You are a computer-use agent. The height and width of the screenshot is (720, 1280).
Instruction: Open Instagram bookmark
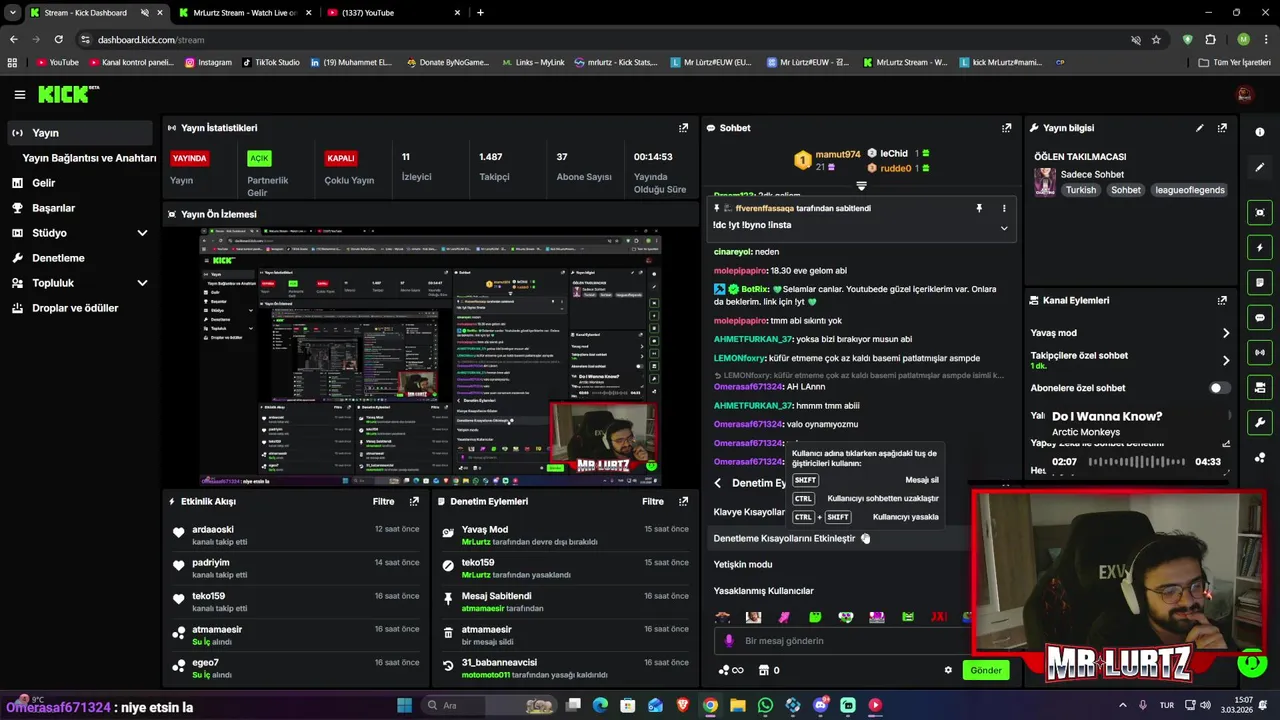click(x=208, y=62)
